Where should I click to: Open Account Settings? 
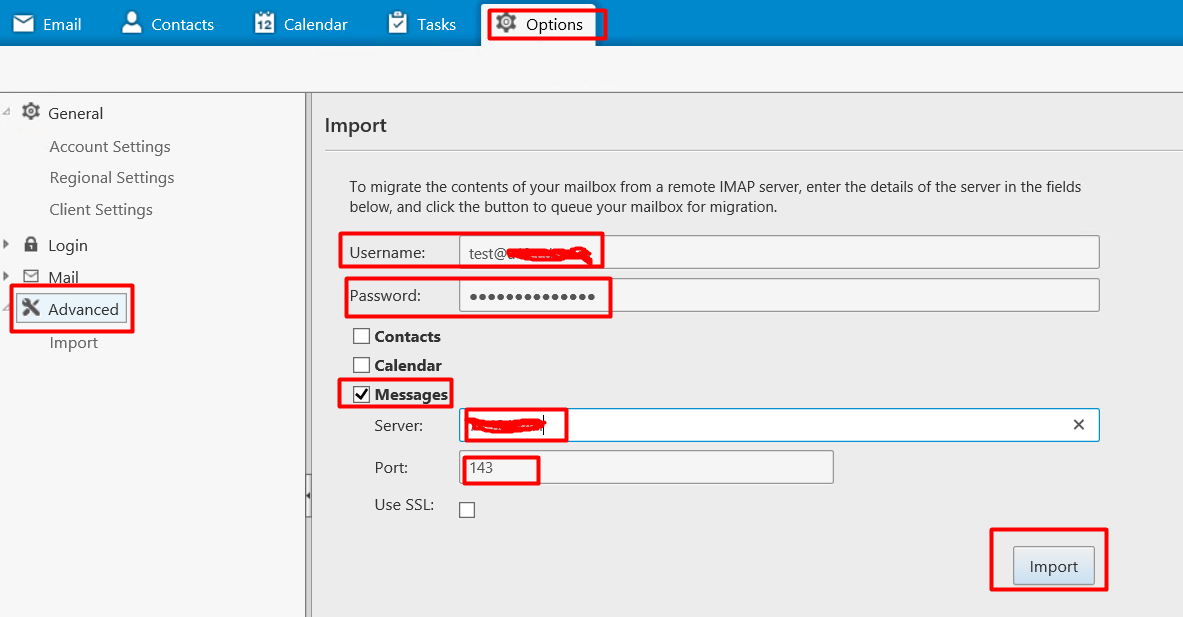[110, 146]
